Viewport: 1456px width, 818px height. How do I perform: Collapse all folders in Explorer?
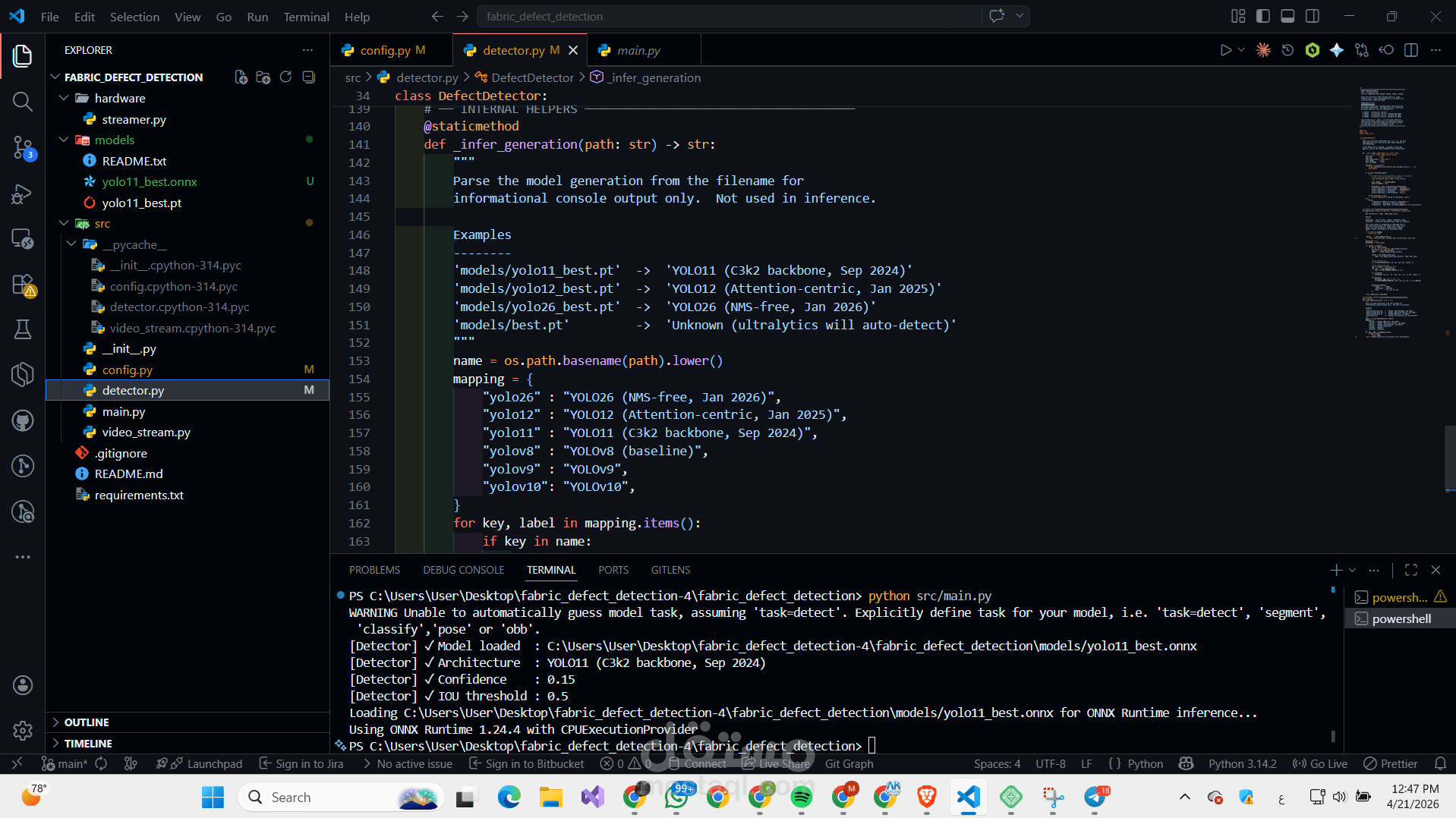(x=308, y=77)
